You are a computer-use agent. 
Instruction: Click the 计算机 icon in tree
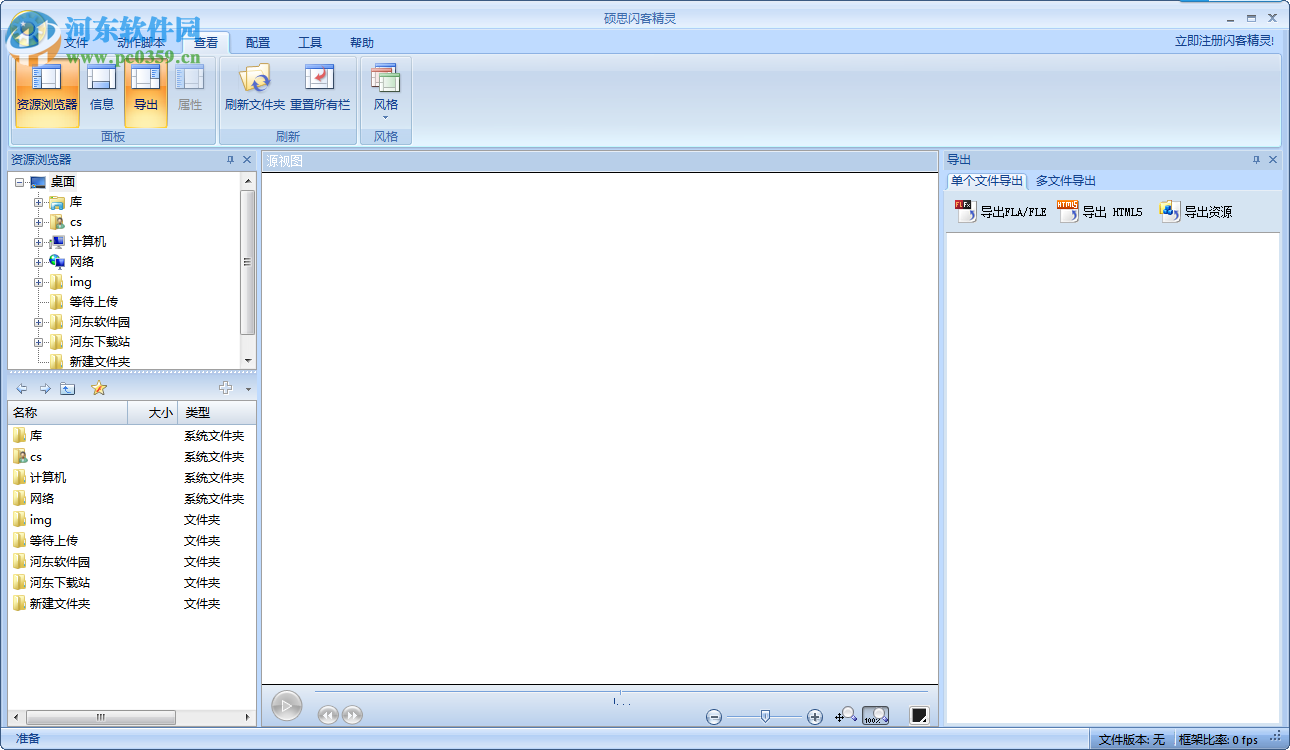pos(57,242)
